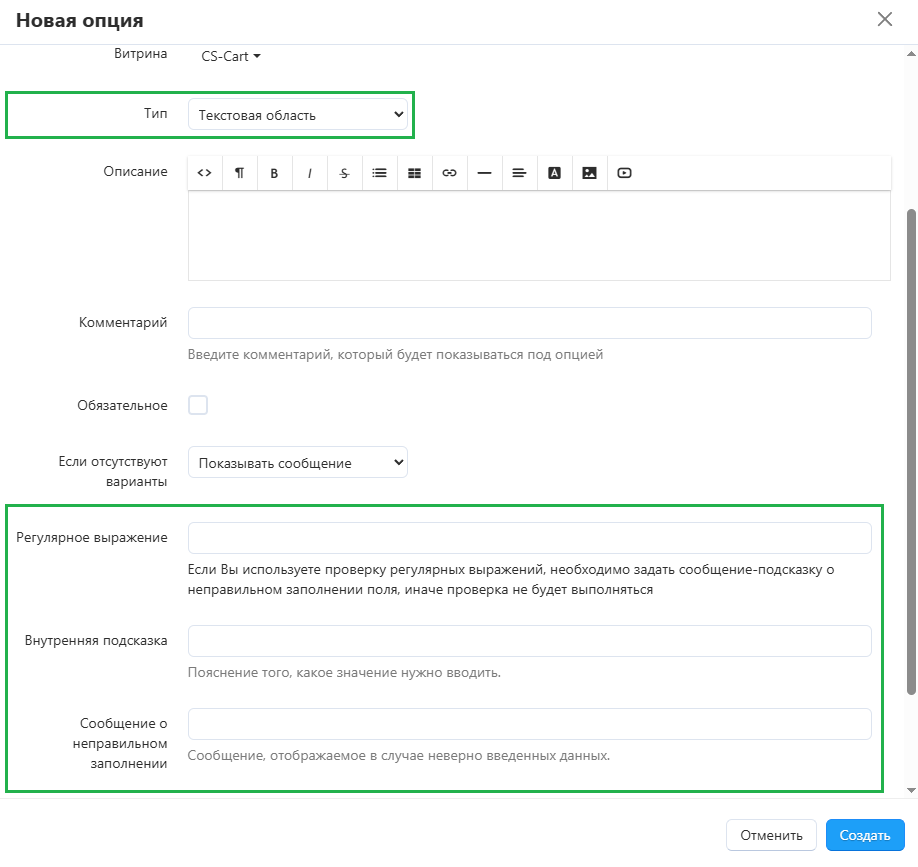Apply strikethrough formatting
Image resolution: width=918 pixels, height=867 pixels.
pyautogui.click(x=344, y=173)
